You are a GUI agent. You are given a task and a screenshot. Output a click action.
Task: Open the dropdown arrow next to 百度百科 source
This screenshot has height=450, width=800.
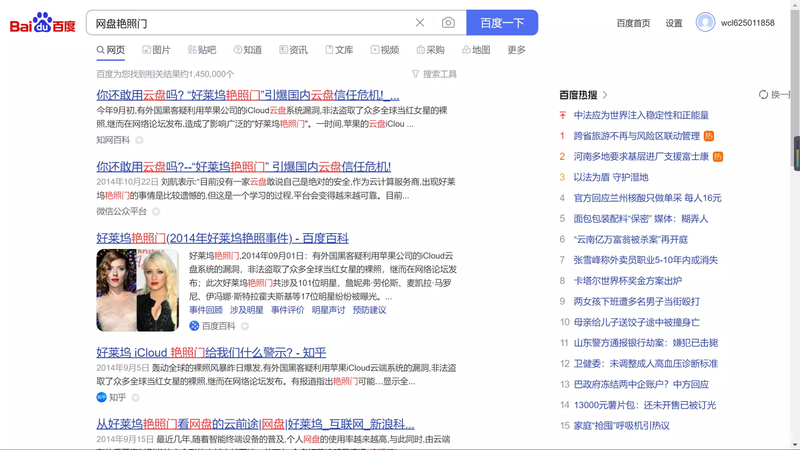[245, 326]
